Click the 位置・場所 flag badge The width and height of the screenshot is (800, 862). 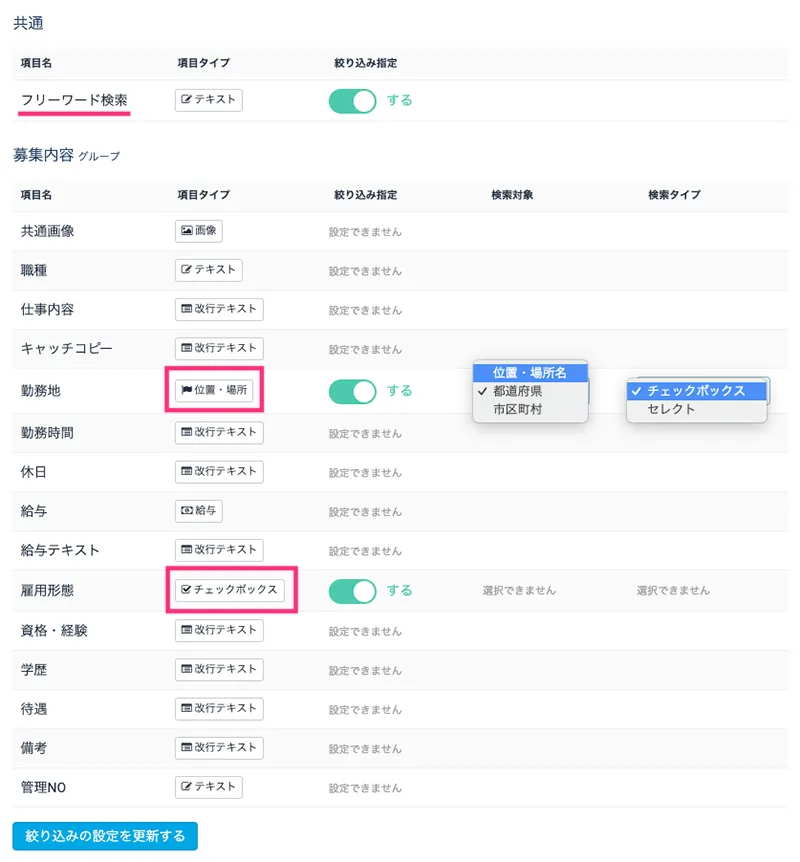(215, 391)
